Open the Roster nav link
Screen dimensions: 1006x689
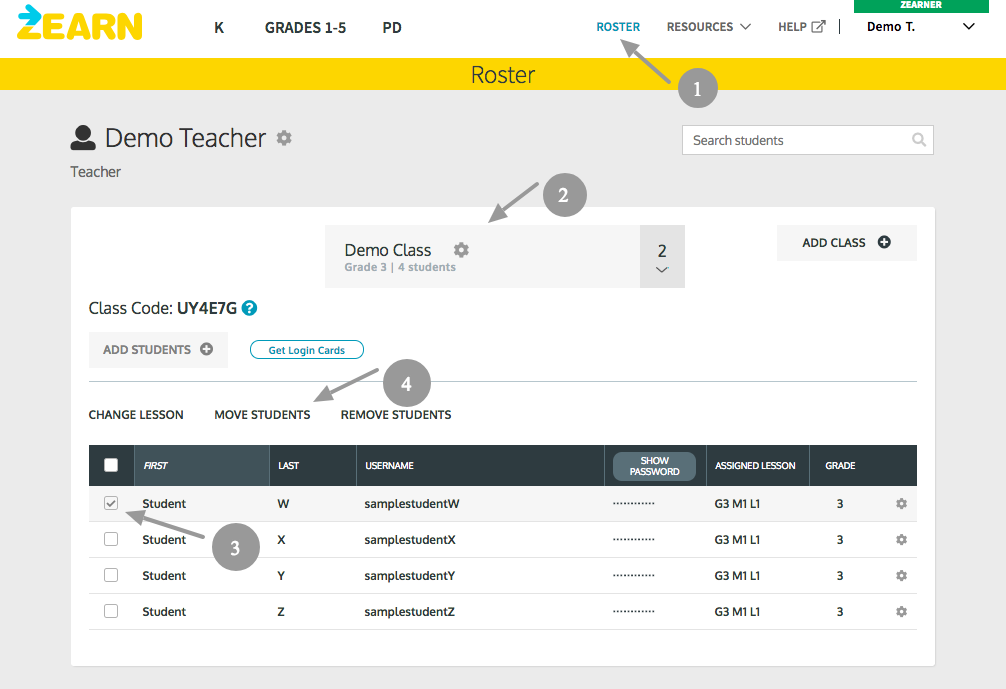[618, 27]
